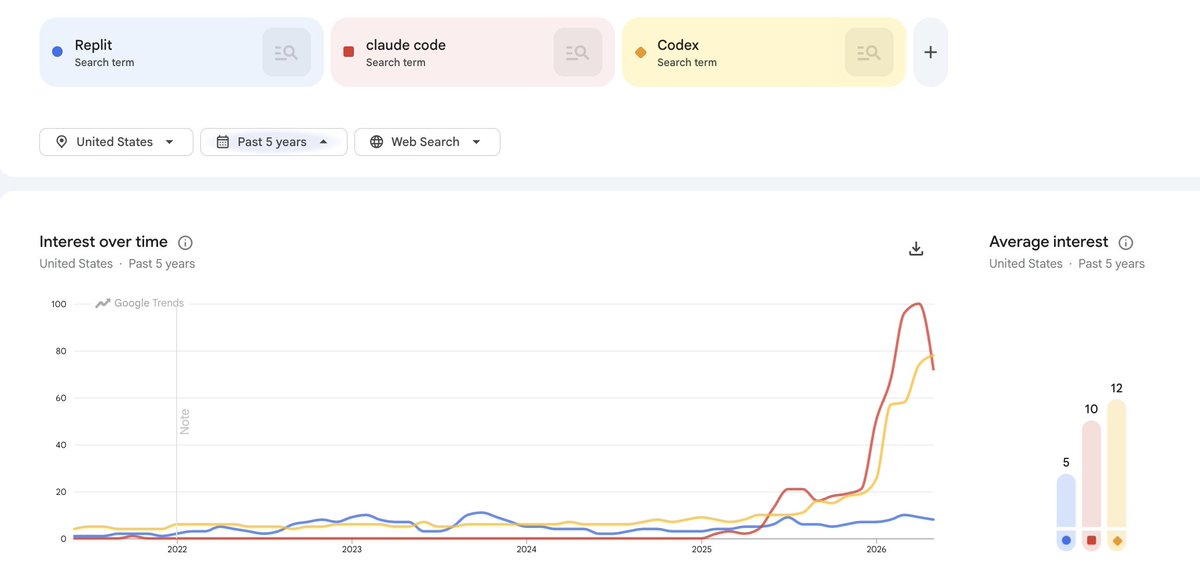This screenshot has height=583, width=1200.
Task: Click the 2025 label on the time axis
Action: point(701,549)
